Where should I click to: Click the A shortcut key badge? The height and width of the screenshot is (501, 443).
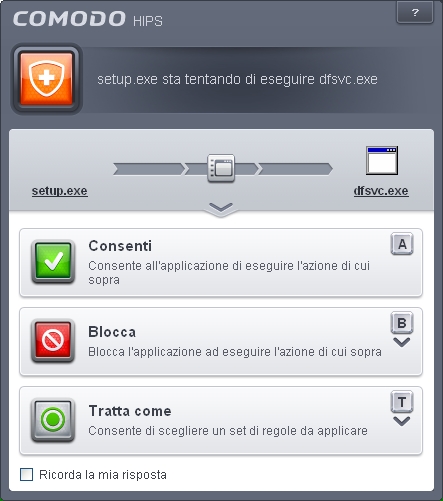click(402, 244)
